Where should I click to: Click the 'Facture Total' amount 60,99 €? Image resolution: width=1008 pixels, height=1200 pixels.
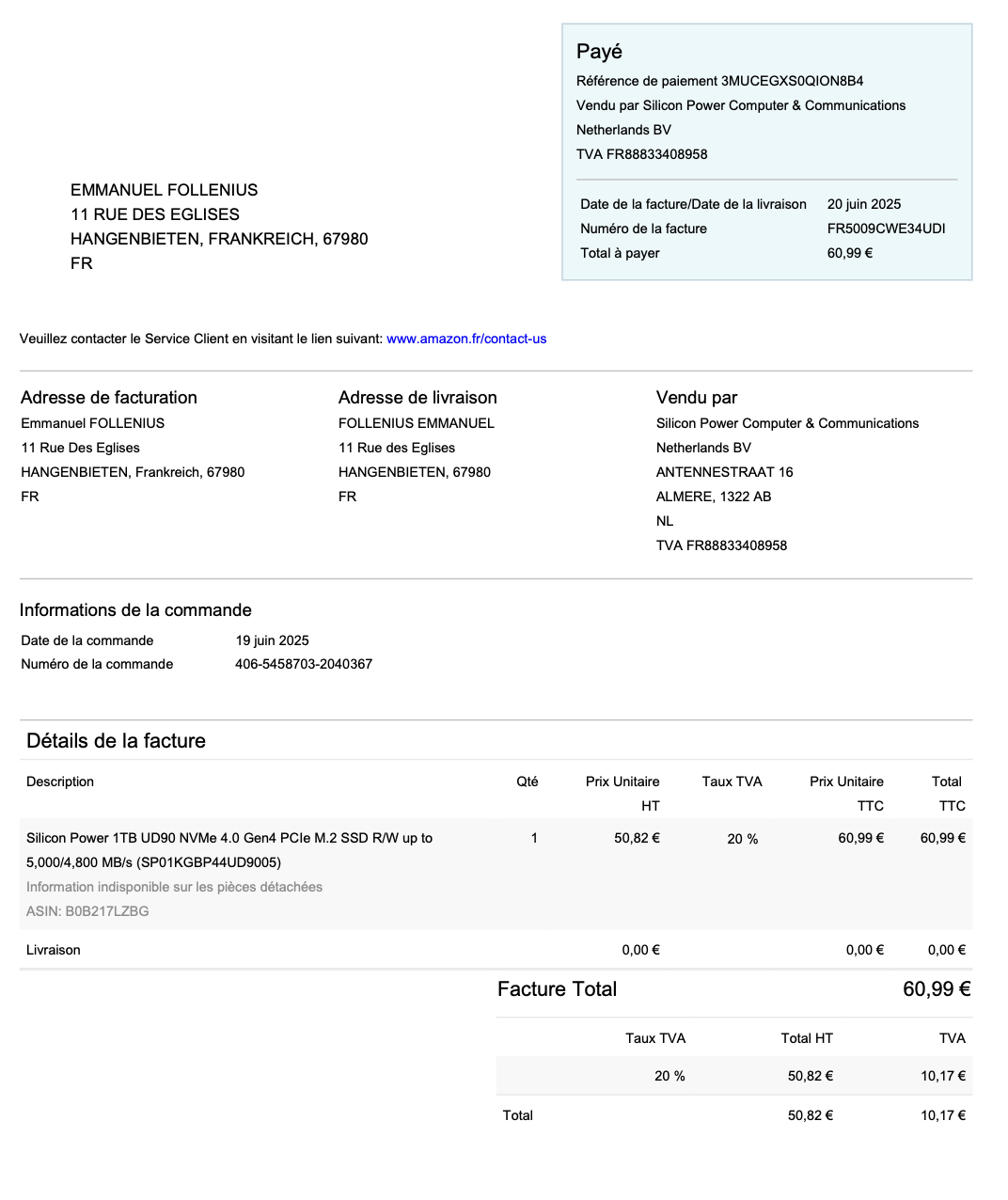pyautogui.click(x=936, y=989)
